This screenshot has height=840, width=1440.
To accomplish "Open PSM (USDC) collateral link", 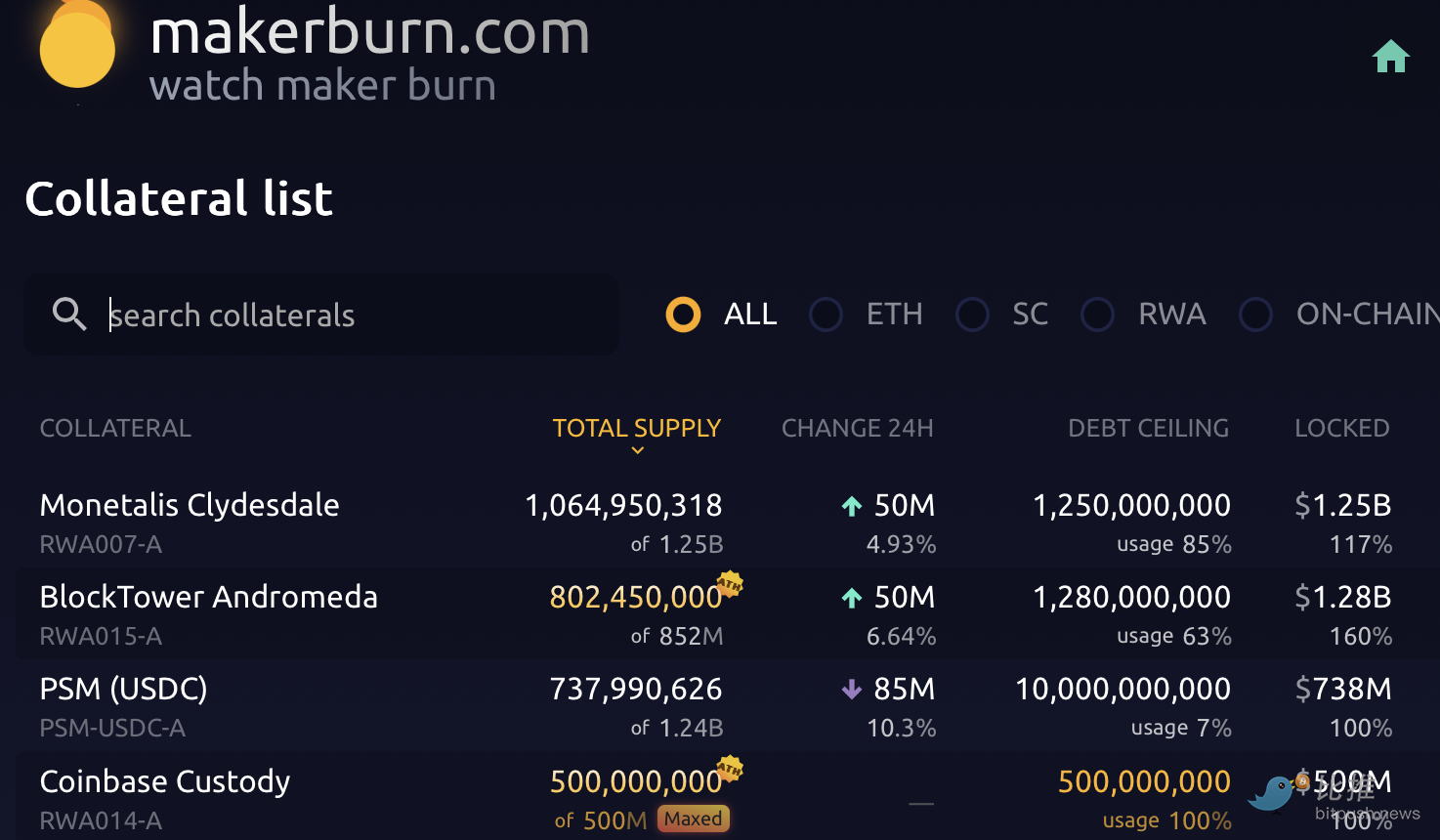I will pyautogui.click(x=123, y=689).
